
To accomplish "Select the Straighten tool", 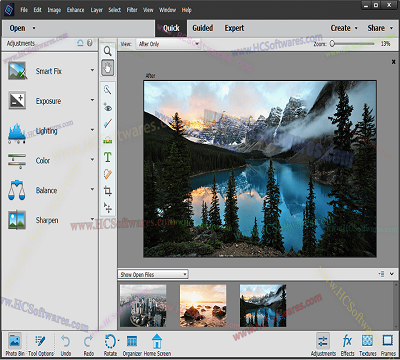I will pyautogui.click(x=107, y=140).
